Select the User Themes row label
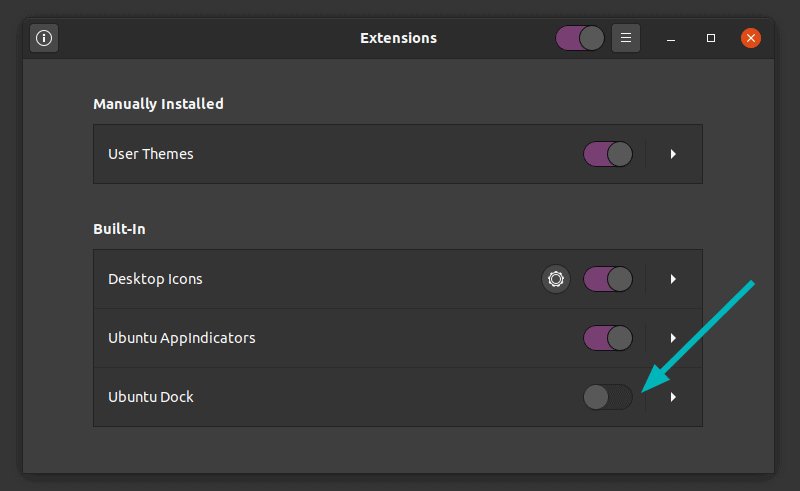Screen dimensions: 800x491 151,154
